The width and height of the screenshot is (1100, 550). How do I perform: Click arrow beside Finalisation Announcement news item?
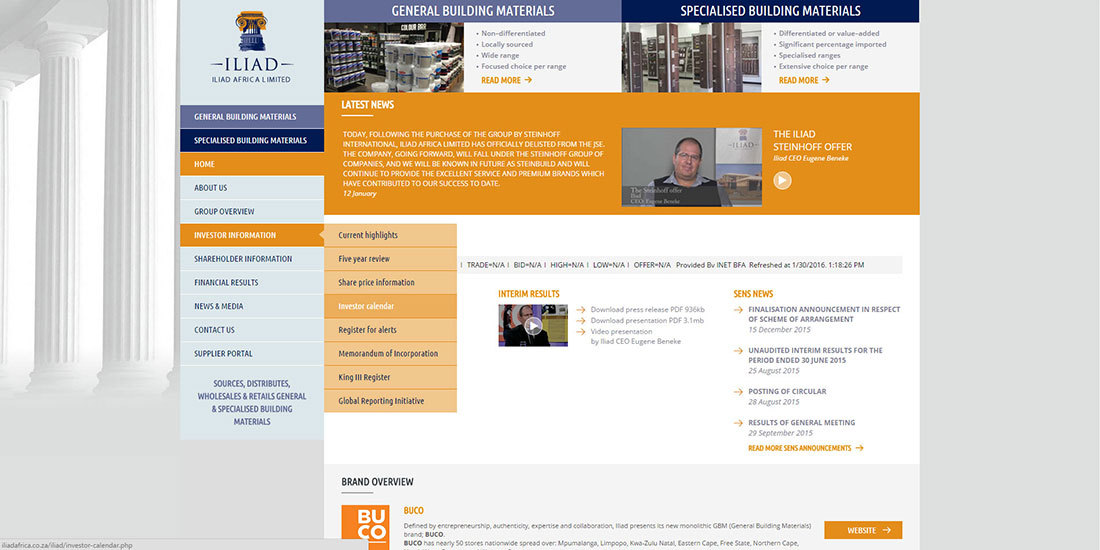click(738, 310)
